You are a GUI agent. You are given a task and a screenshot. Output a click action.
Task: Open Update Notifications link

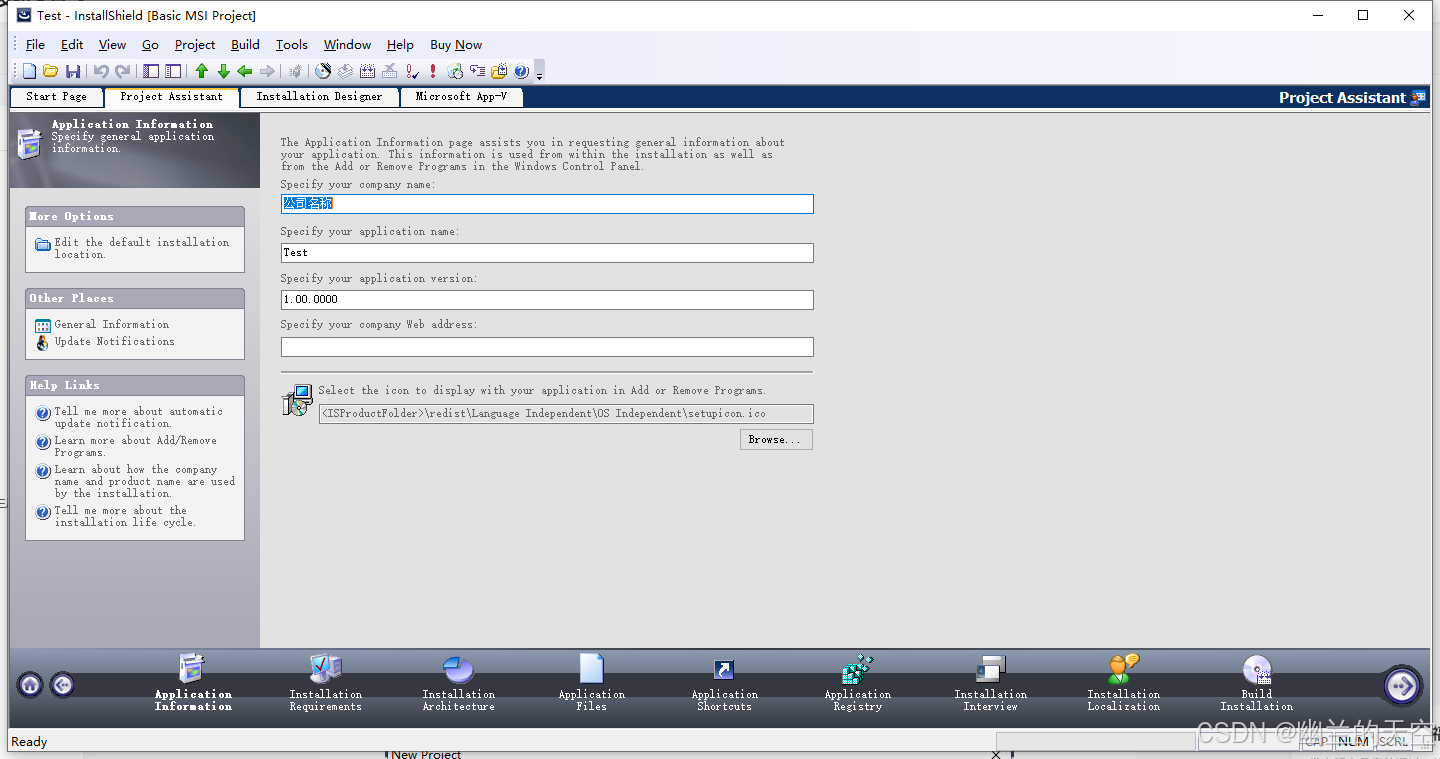[114, 342]
